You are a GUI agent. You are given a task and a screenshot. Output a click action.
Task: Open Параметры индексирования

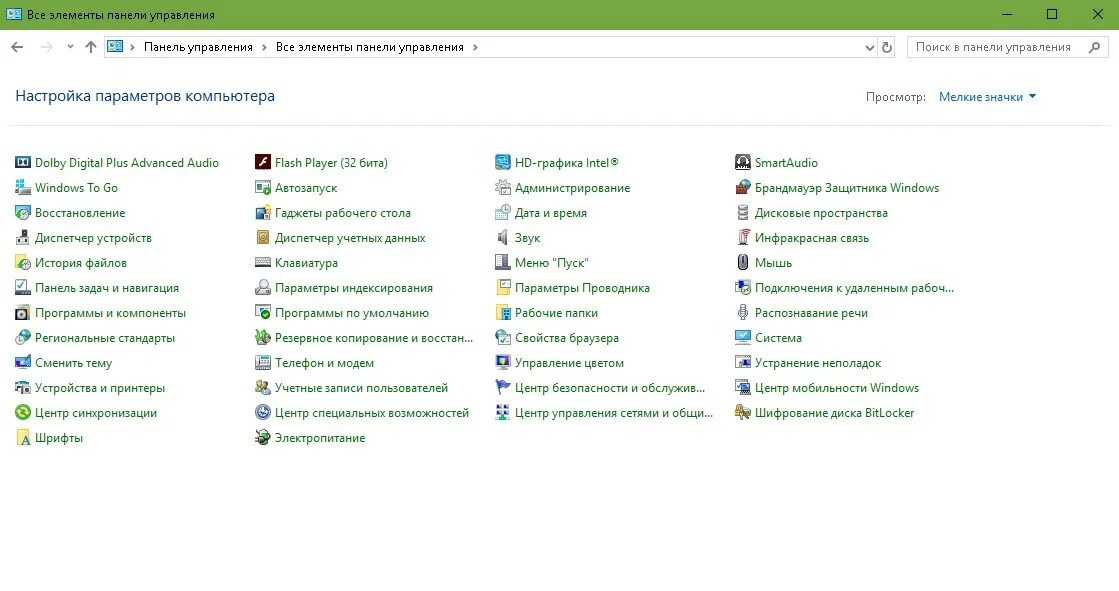pyautogui.click(x=354, y=288)
